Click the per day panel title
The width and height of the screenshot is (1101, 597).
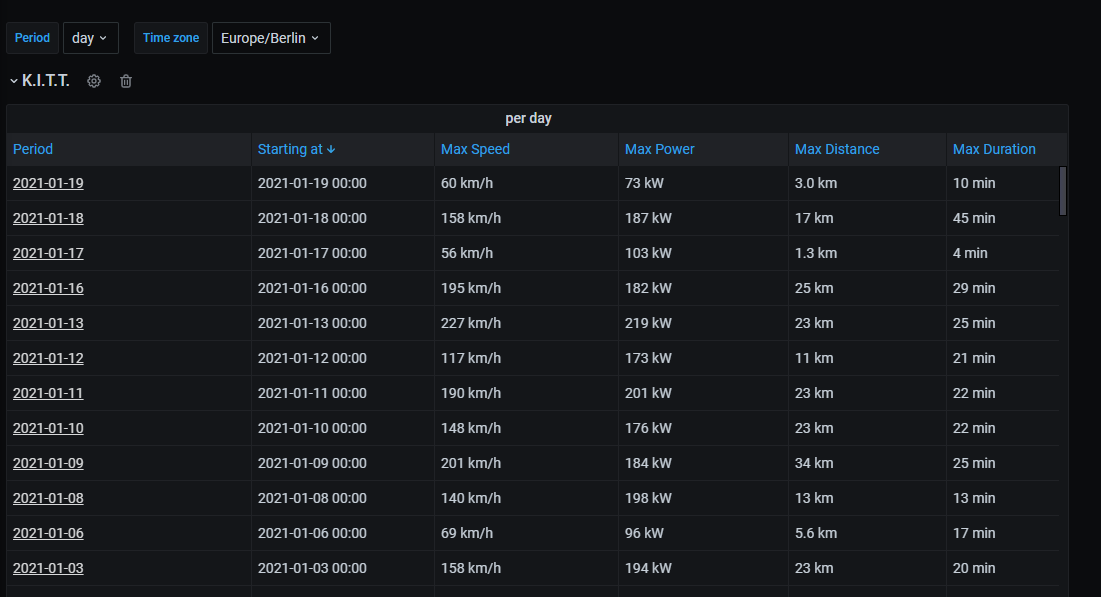[529, 118]
